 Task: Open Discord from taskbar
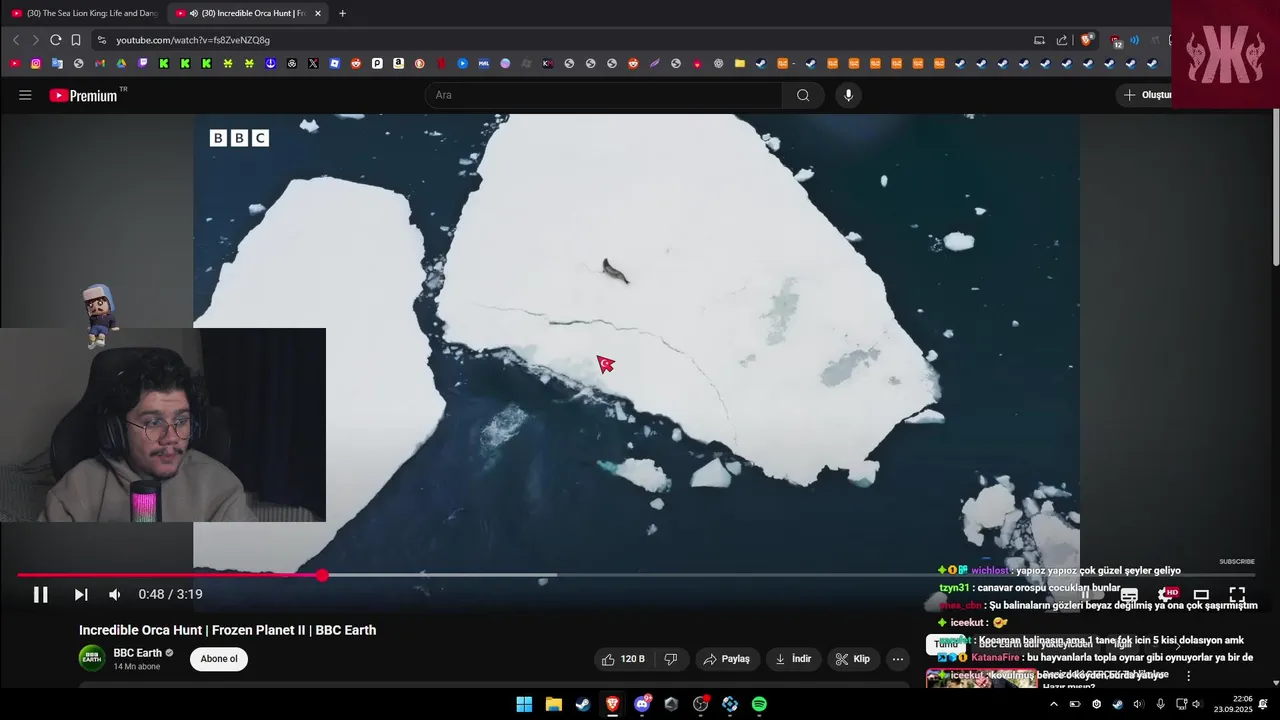642,704
